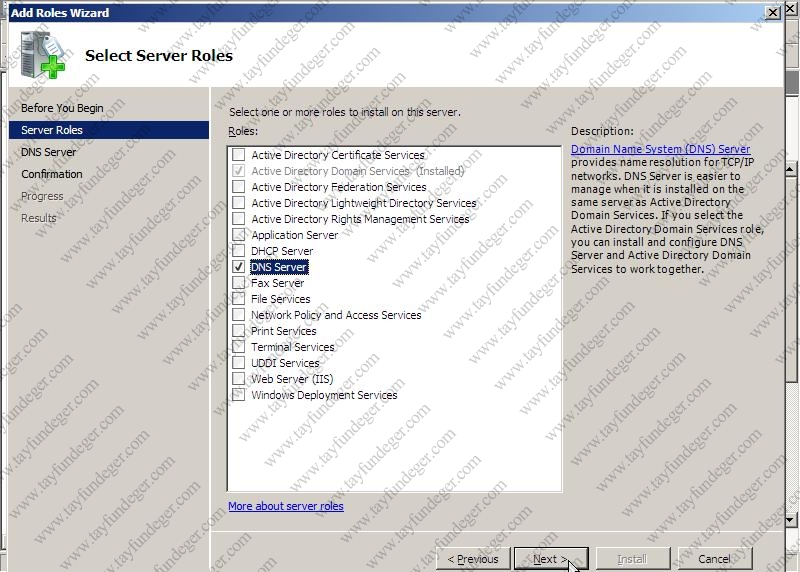The width and height of the screenshot is (800, 572).
Task: Open the Results wizard step
Action: click(39, 218)
